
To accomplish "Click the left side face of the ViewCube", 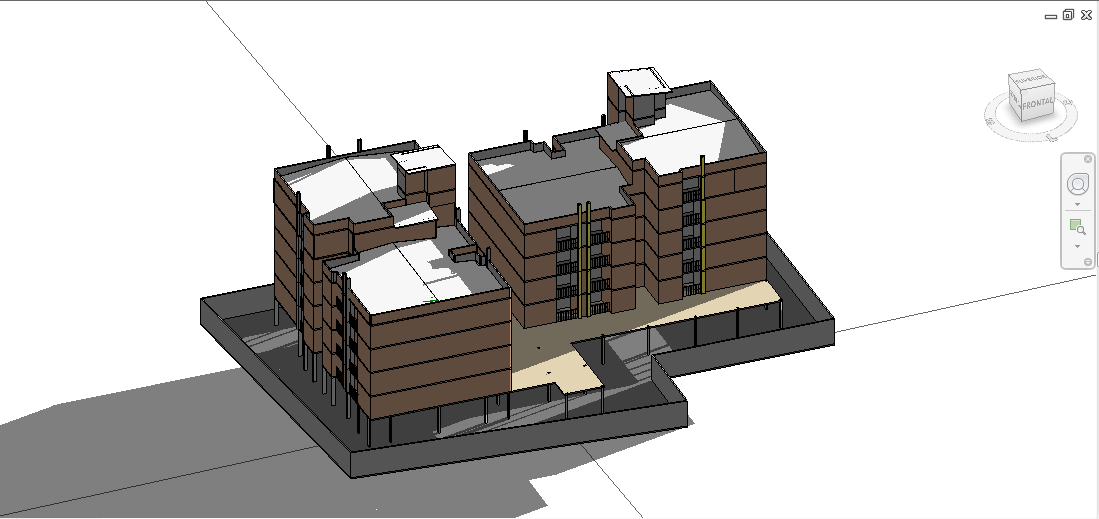I will click(x=1014, y=98).
